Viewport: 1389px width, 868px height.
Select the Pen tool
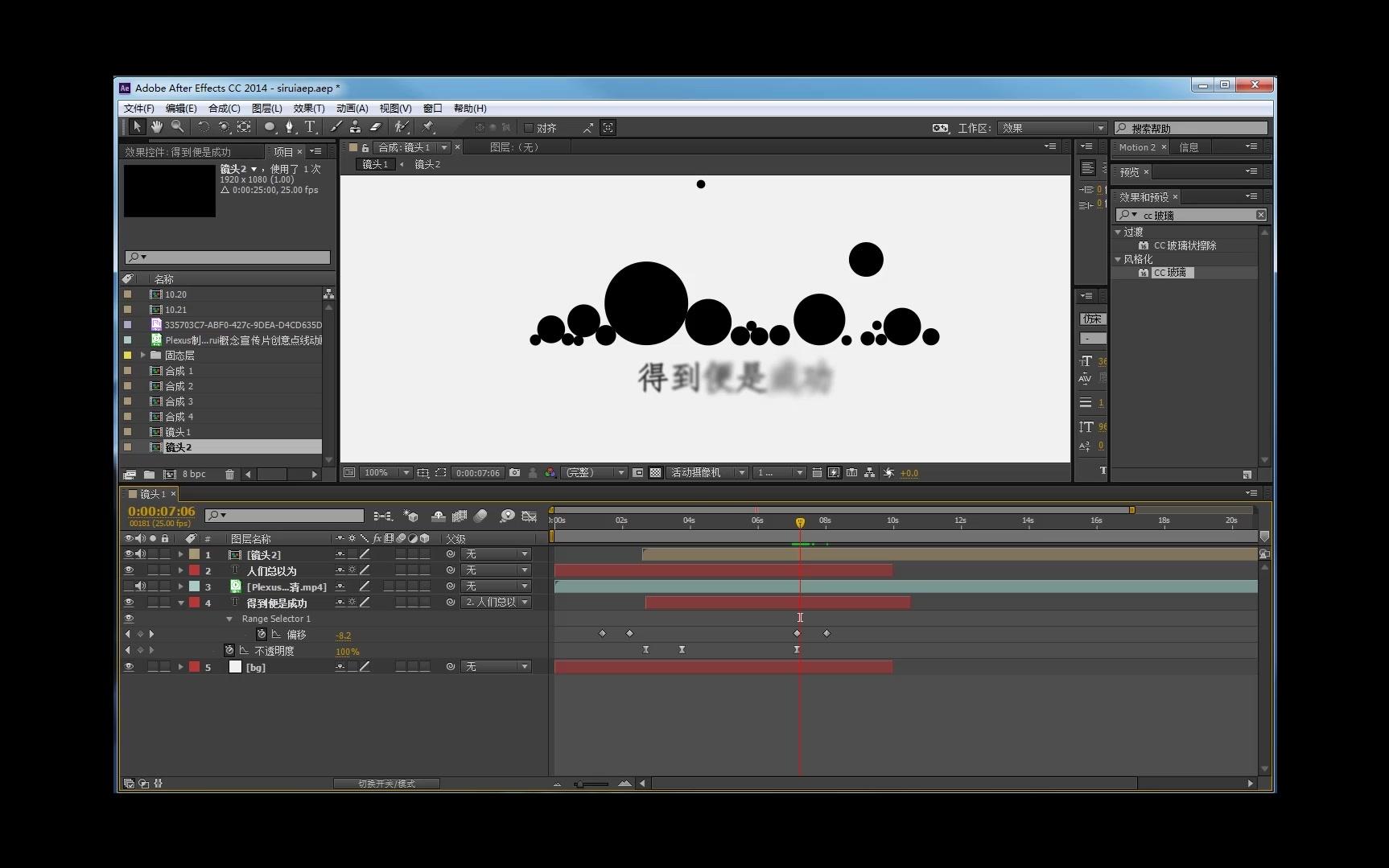click(x=290, y=127)
